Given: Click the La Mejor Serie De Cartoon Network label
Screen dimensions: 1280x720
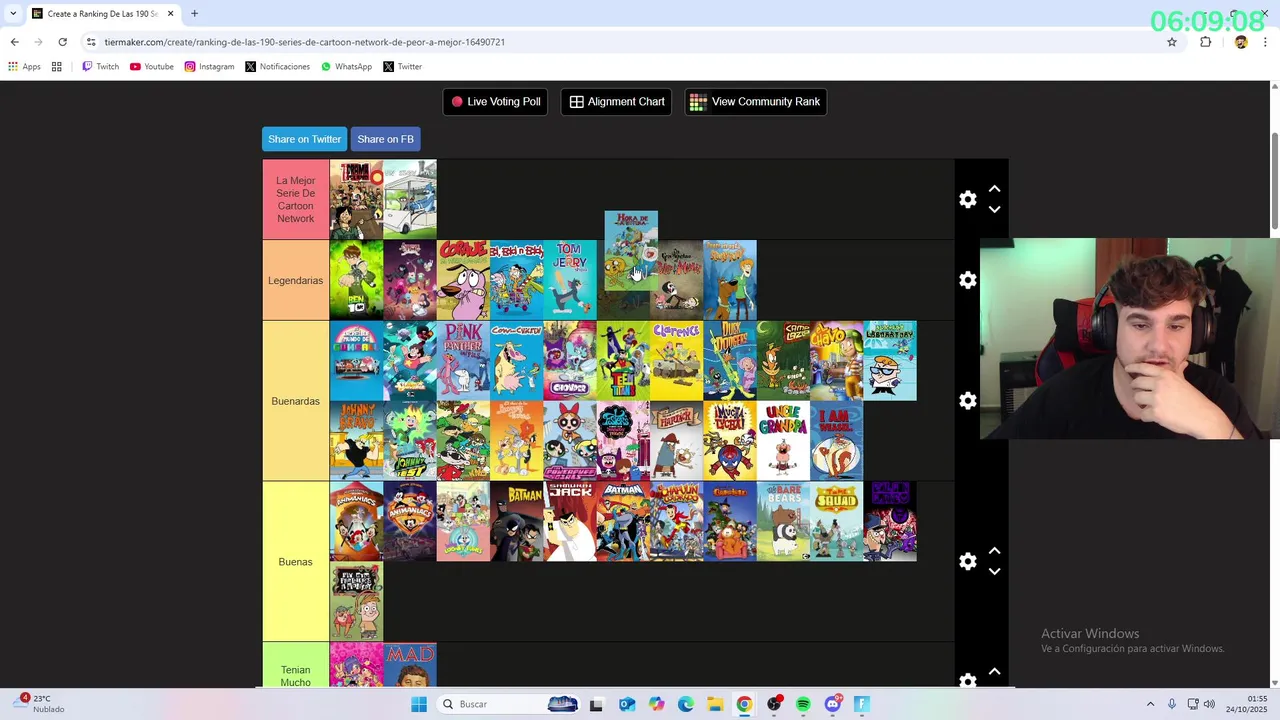Looking at the screenshot, I should 295,200.
